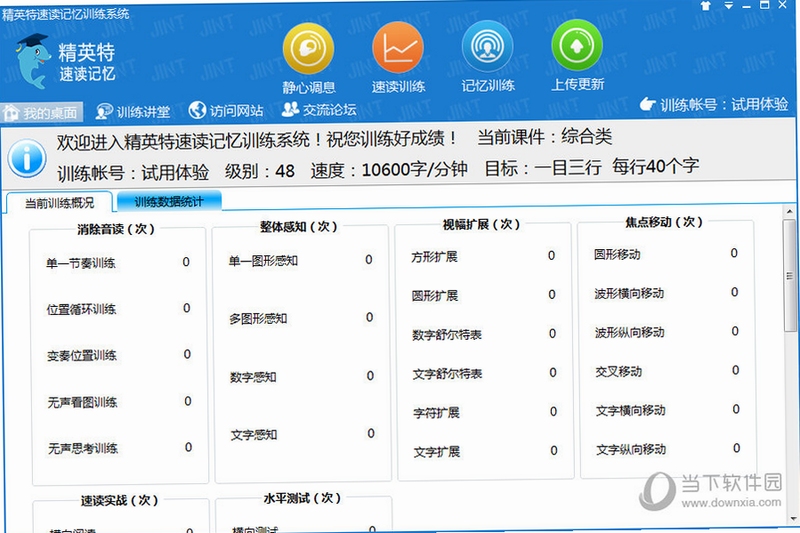Click the 上传更新 green upload icon
Viewport: 800px width, 533px height.
pos(577,45)
